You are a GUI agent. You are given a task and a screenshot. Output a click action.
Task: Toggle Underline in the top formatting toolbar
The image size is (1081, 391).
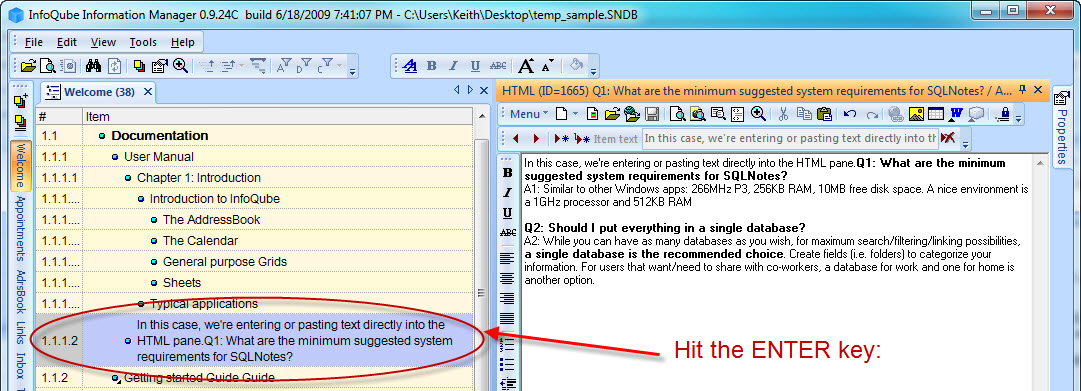pyautogui.click(x=475, y=66)
